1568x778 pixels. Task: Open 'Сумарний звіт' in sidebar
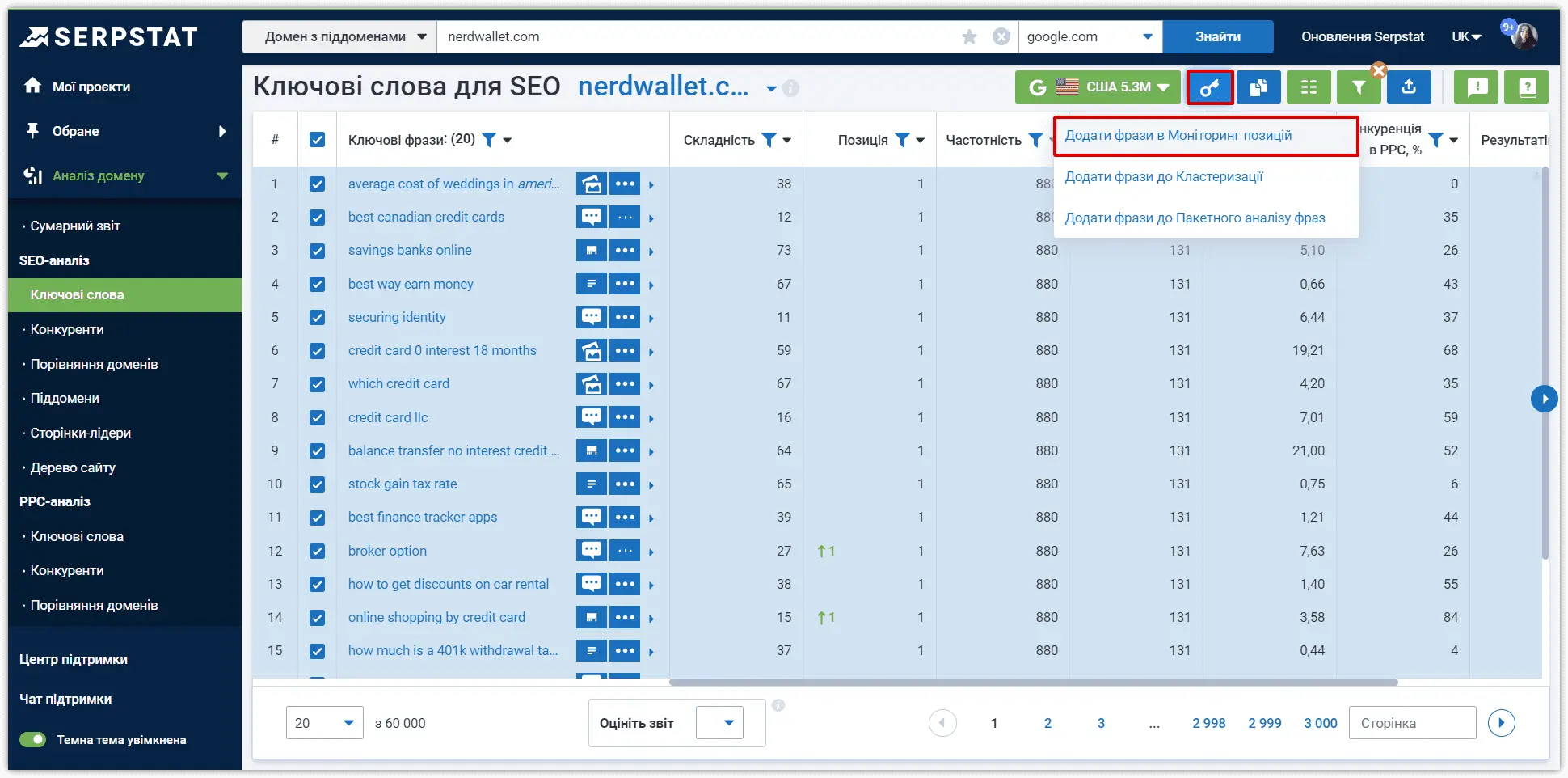[75, 226]
